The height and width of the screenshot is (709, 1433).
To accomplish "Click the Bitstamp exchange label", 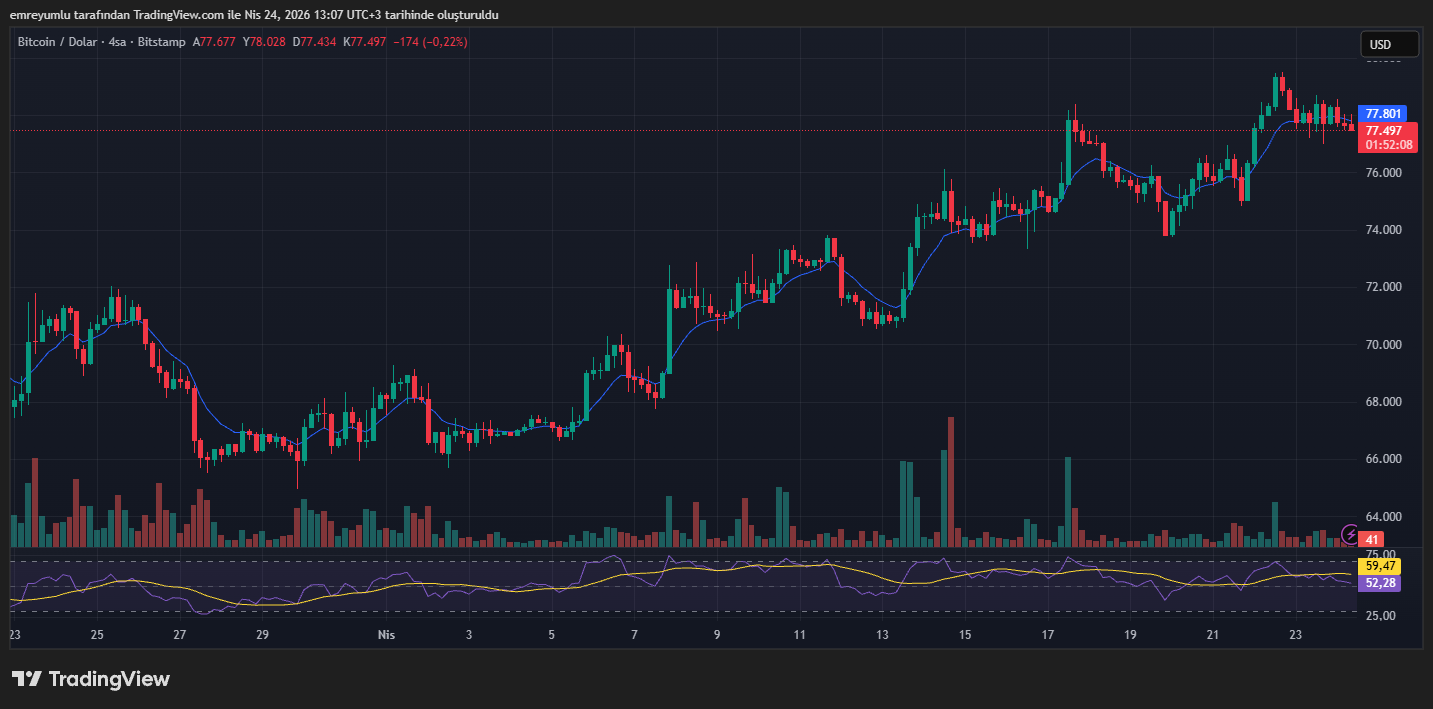I will (x=161, y=42).
